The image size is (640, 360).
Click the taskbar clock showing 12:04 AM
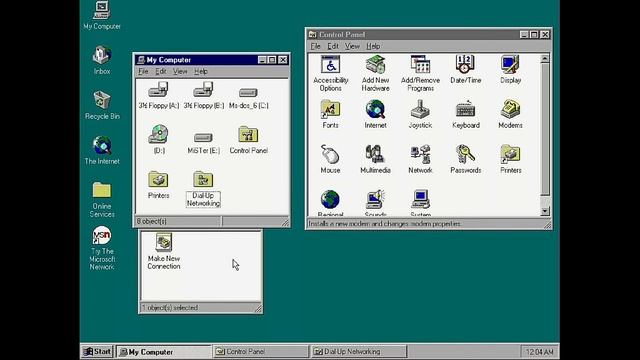tap(539, 351)
